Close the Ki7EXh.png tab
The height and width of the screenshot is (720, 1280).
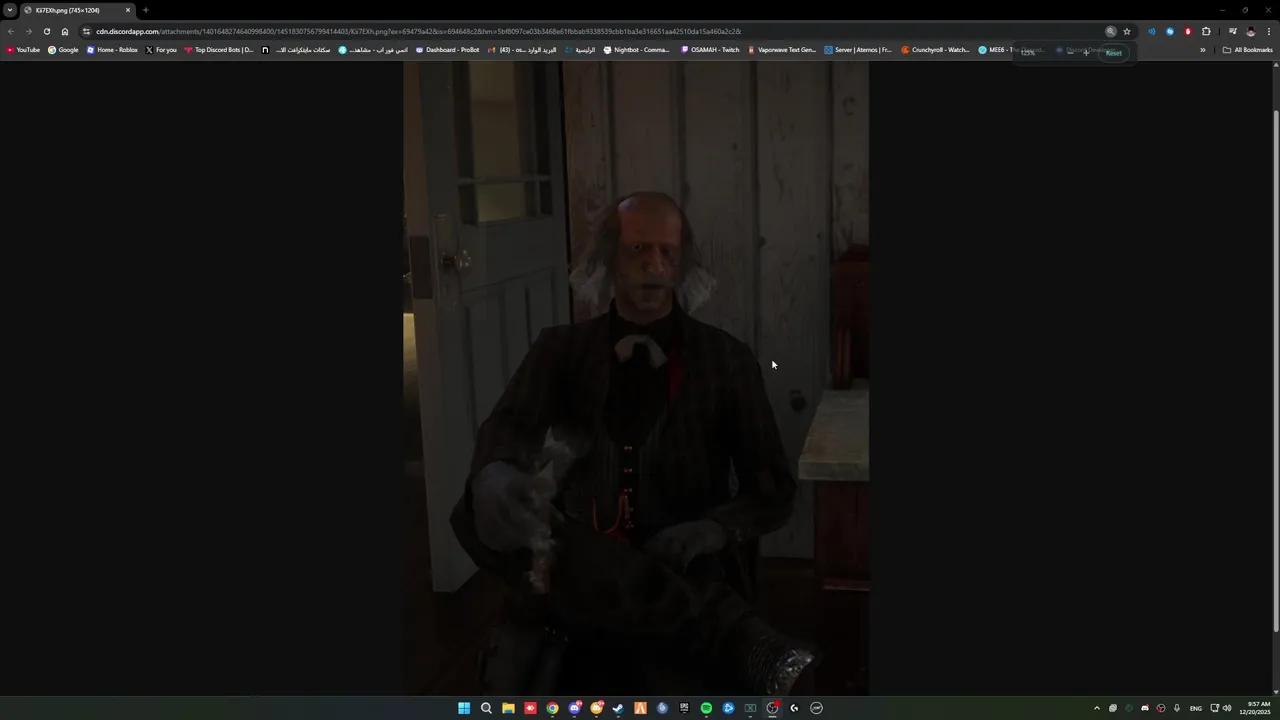[128, 10]
